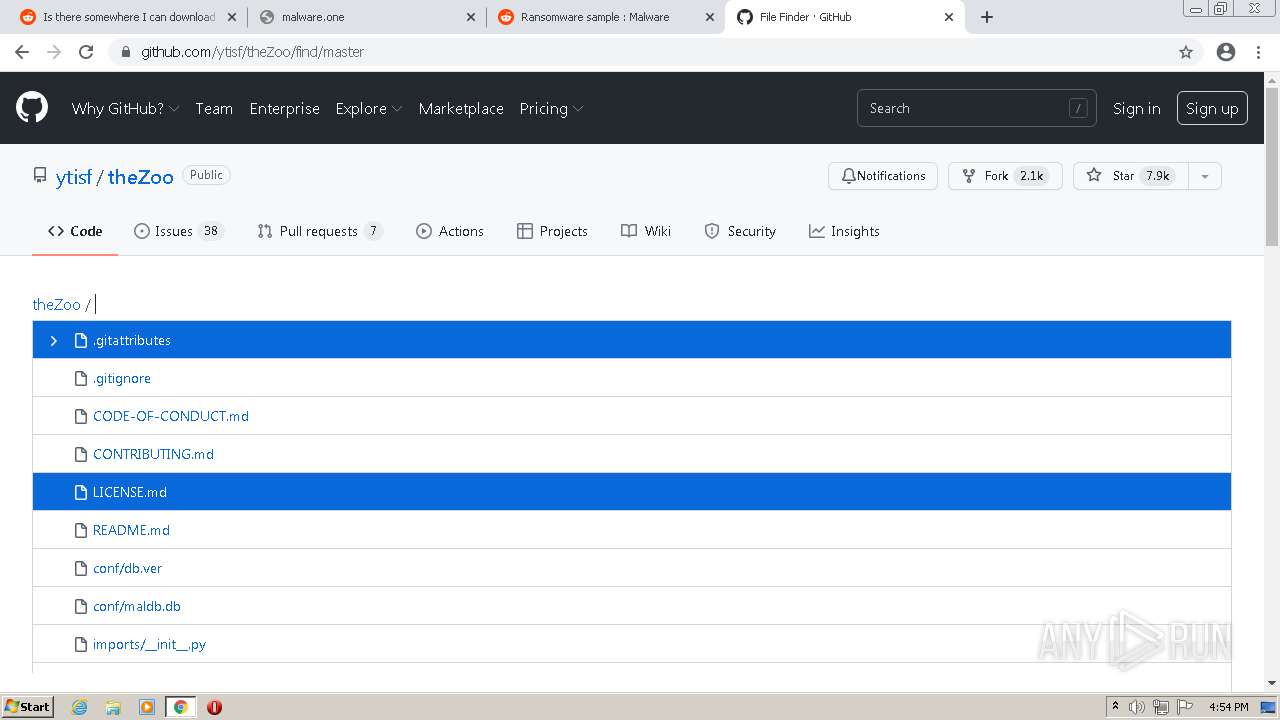The image size is (1280, 720).
Task: Click the Sign up button
Action: (1212, 108)
